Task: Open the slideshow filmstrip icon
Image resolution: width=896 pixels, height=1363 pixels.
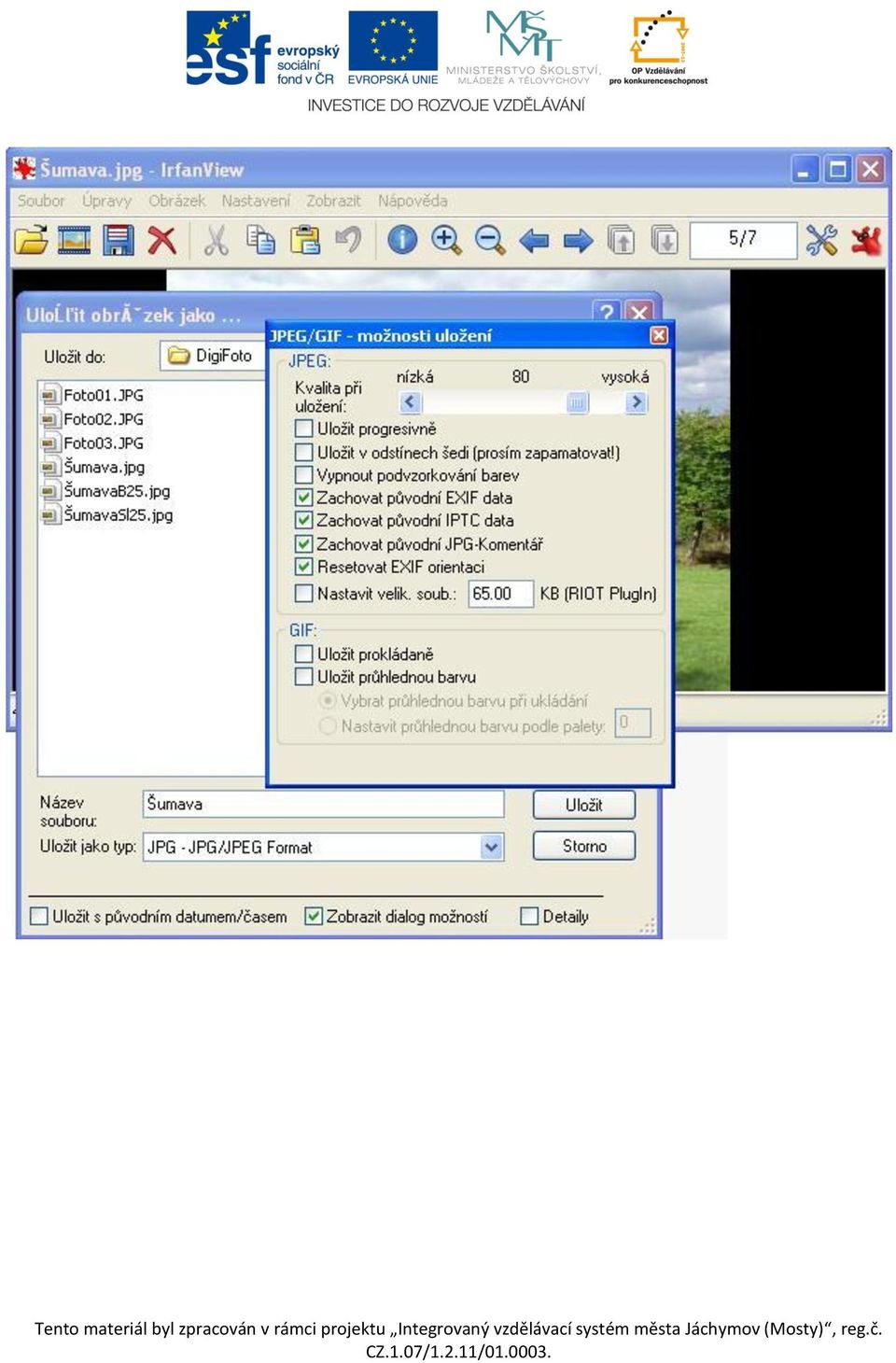Action: point(75,240)
